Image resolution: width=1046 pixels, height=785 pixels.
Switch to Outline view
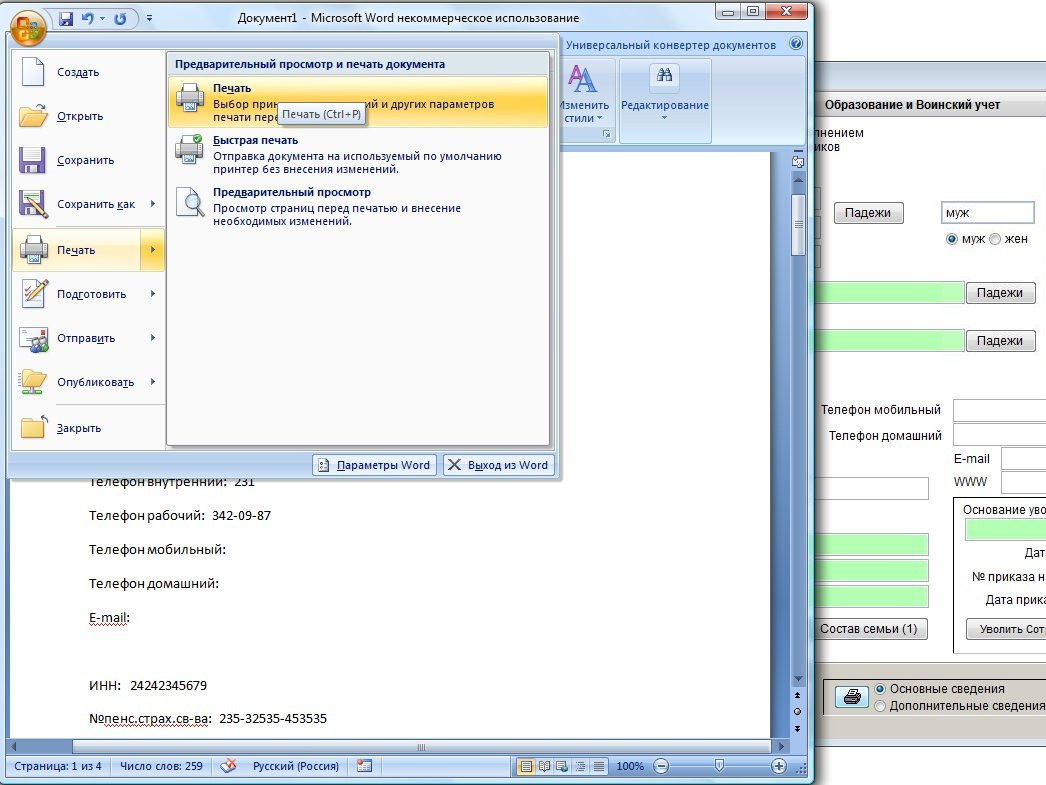click(x=580, y=766)
